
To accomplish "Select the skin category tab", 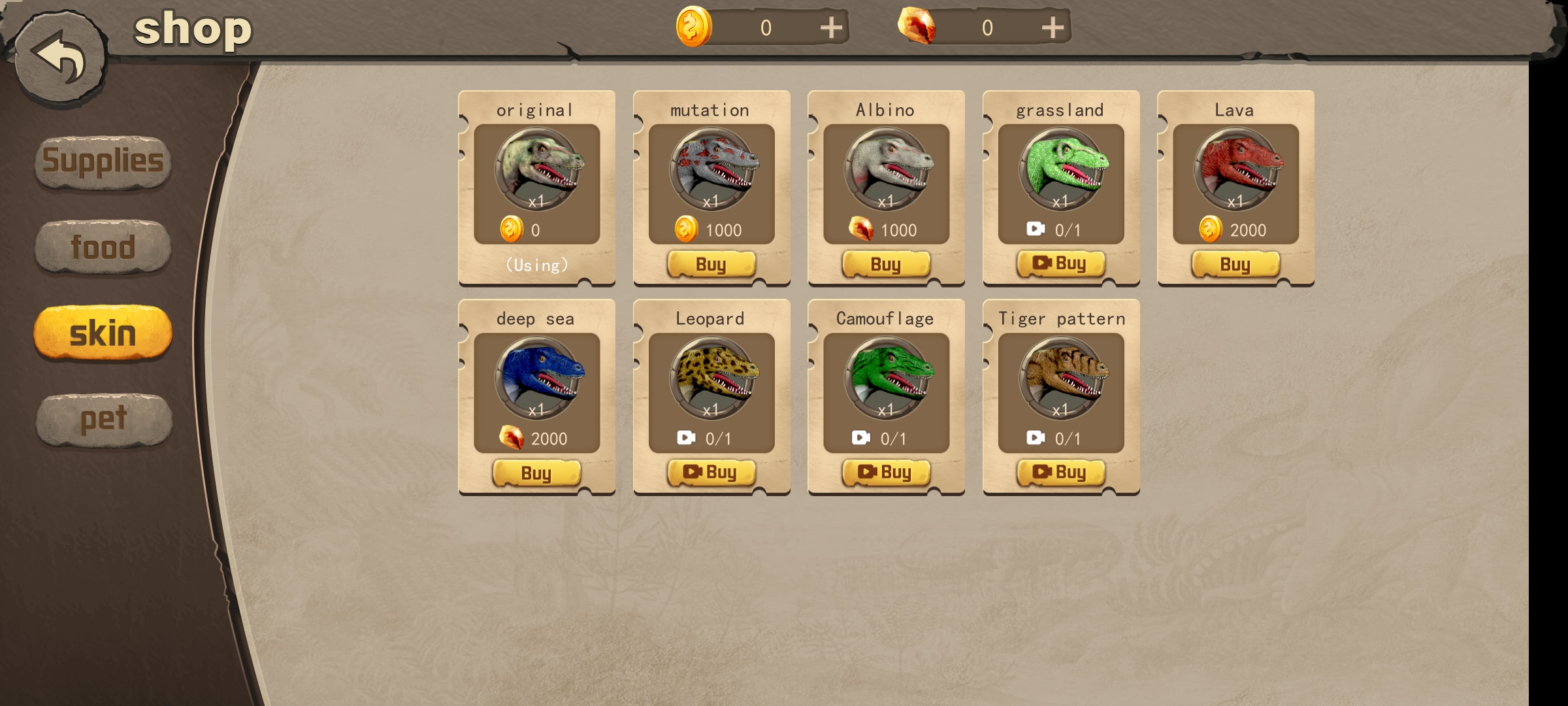I will [103, 333].
